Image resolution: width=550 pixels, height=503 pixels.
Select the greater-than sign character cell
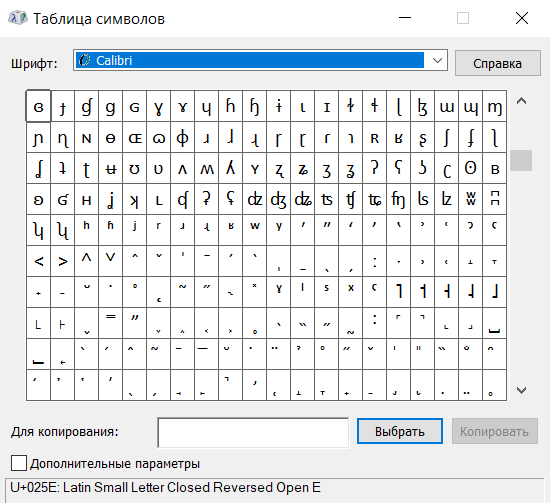pos(62,261)
